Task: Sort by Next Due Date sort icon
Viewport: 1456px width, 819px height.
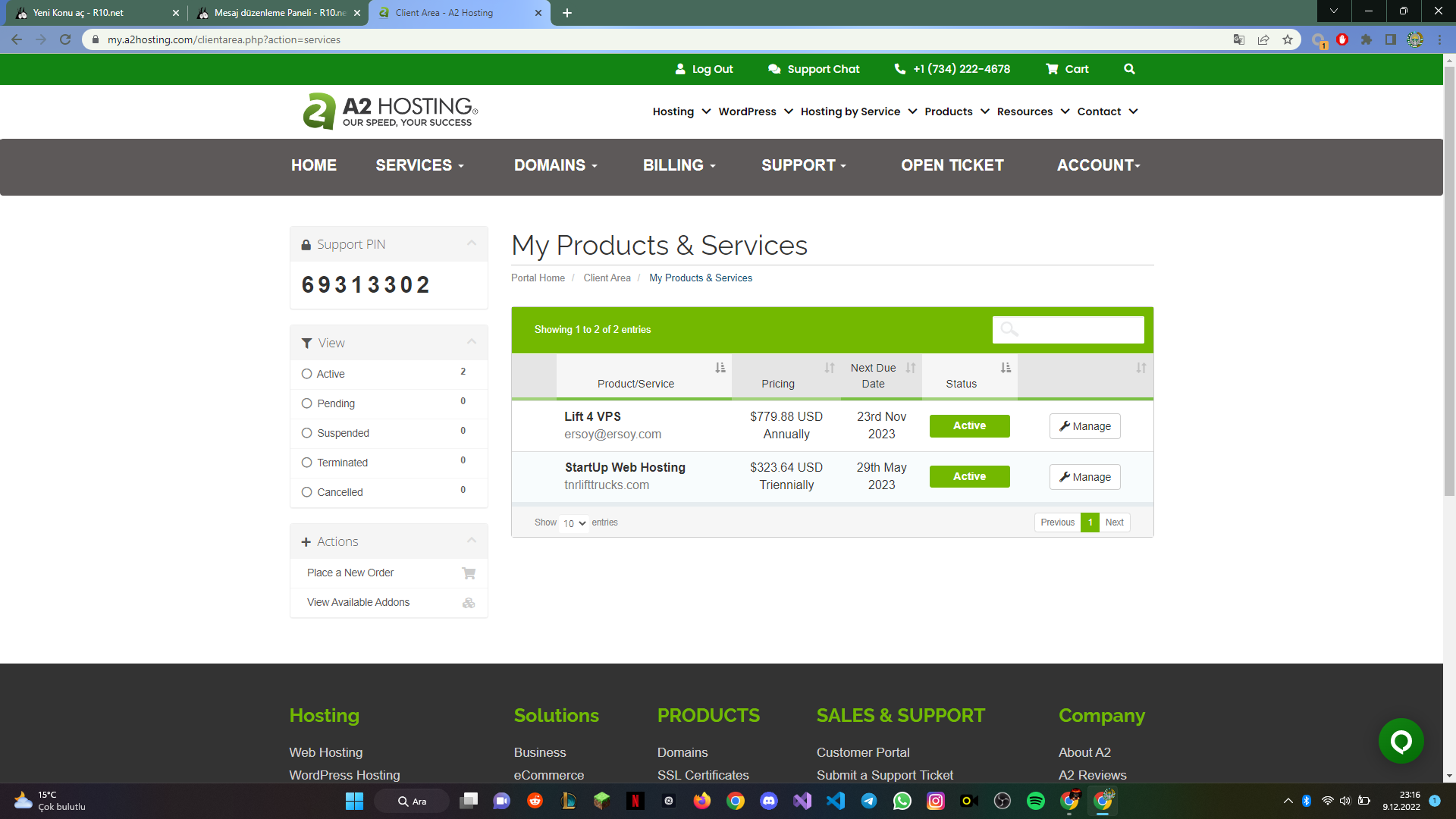Action: click(x=911, y=368)
